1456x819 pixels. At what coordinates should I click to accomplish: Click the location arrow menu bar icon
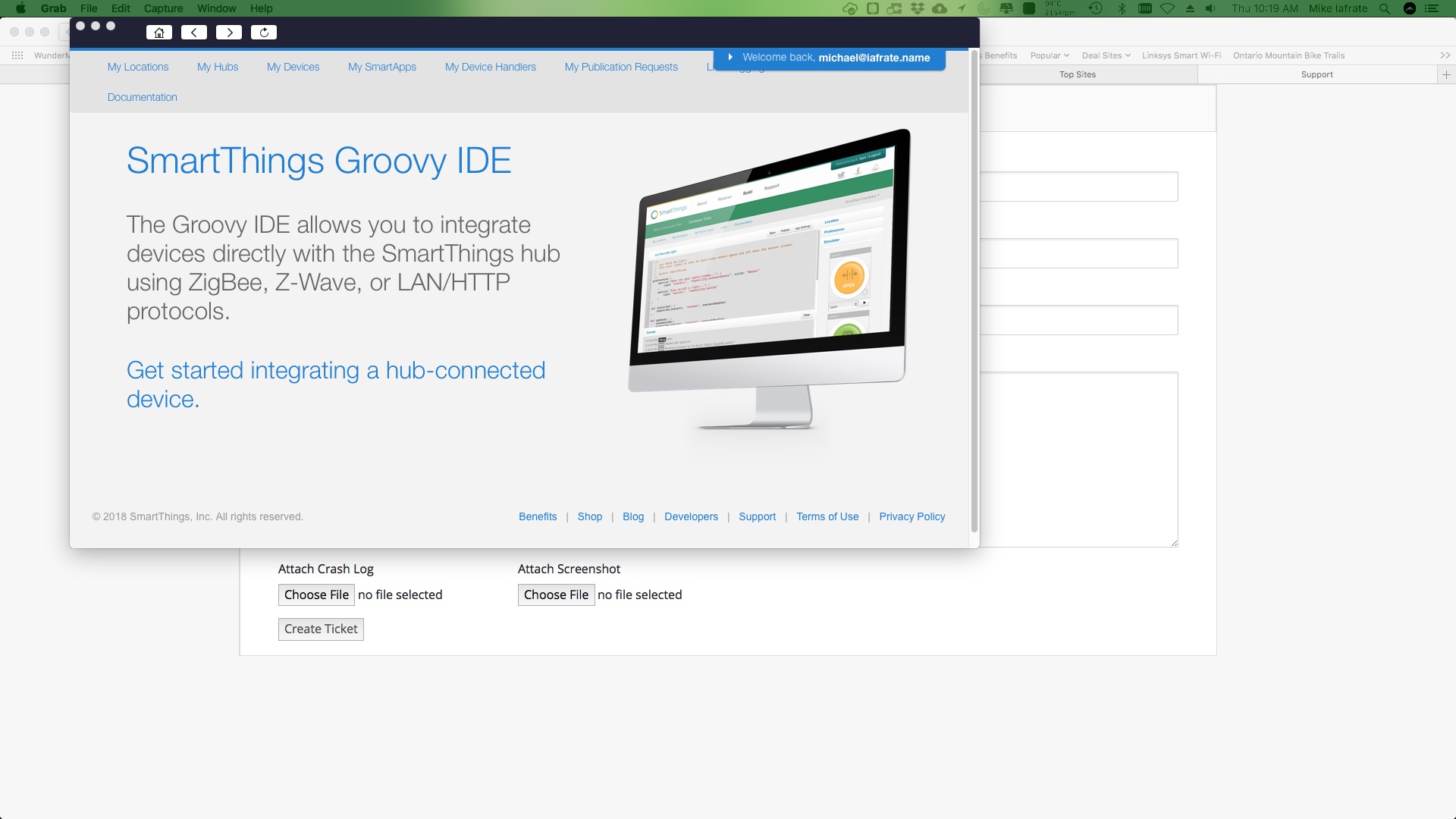tap(962, 8)
